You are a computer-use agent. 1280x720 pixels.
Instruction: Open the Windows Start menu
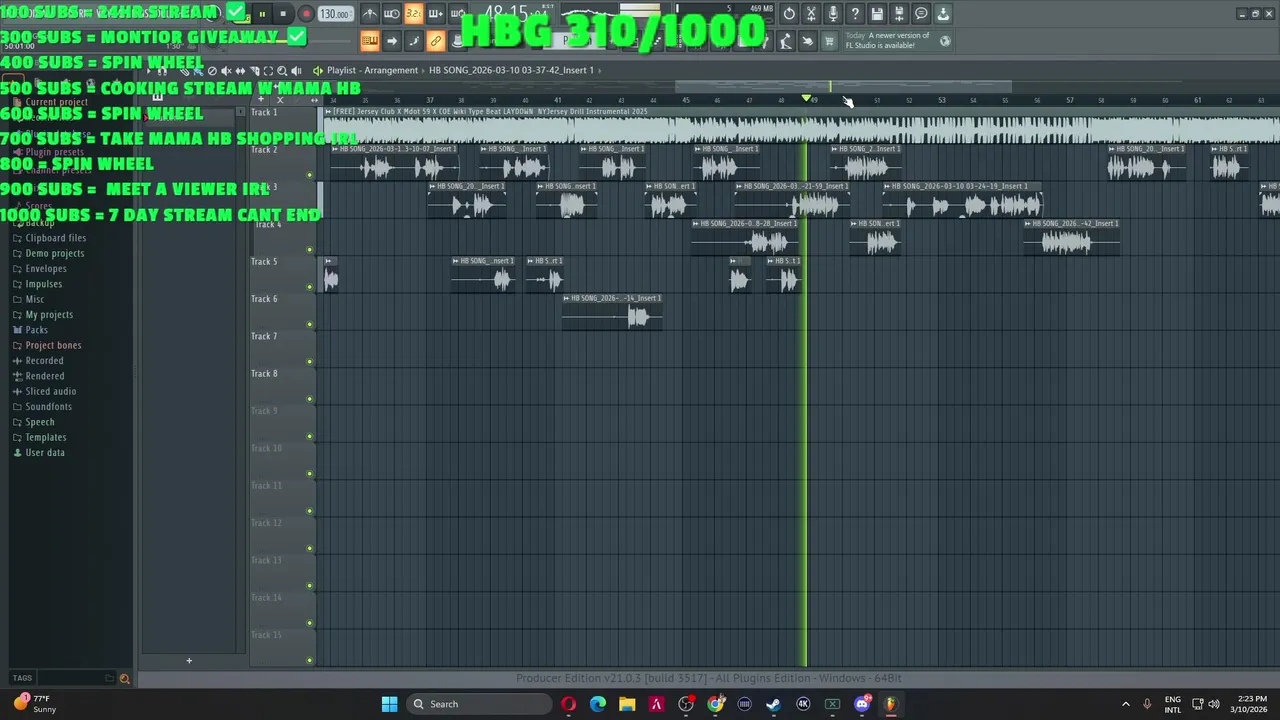389,704
